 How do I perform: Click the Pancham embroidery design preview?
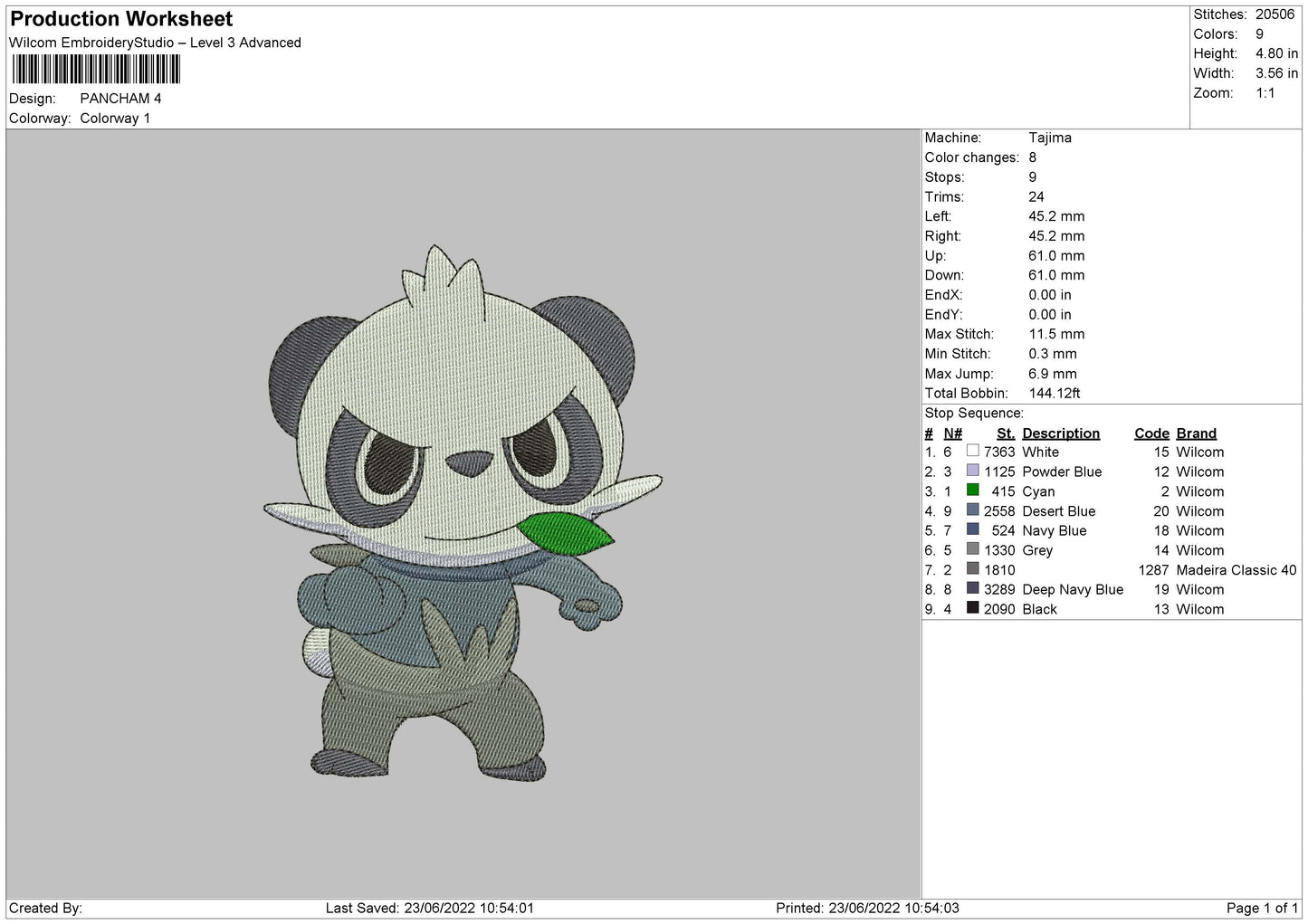463,512
